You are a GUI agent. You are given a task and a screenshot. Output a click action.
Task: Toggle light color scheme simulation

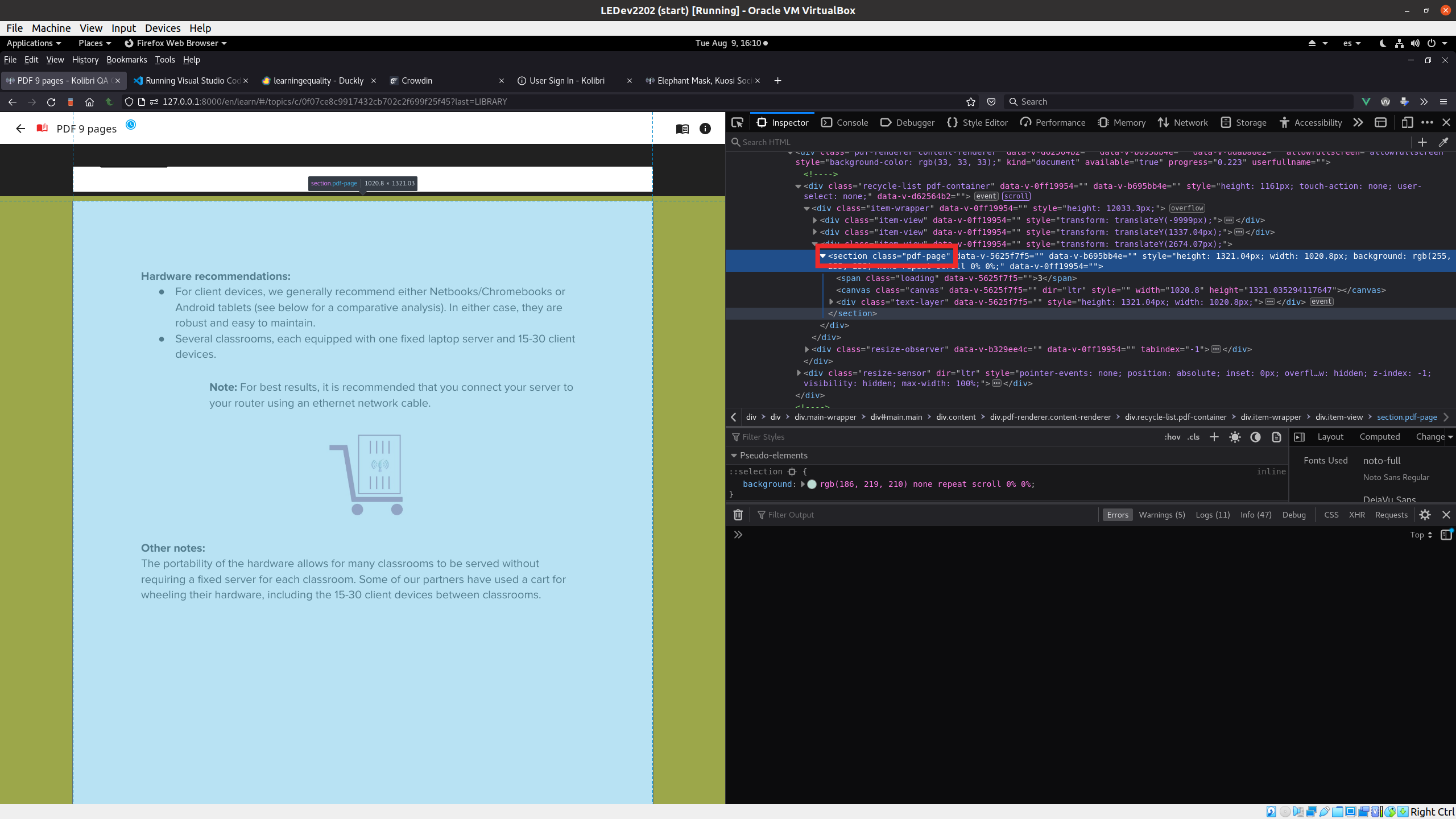click(x=1235, y=437)
